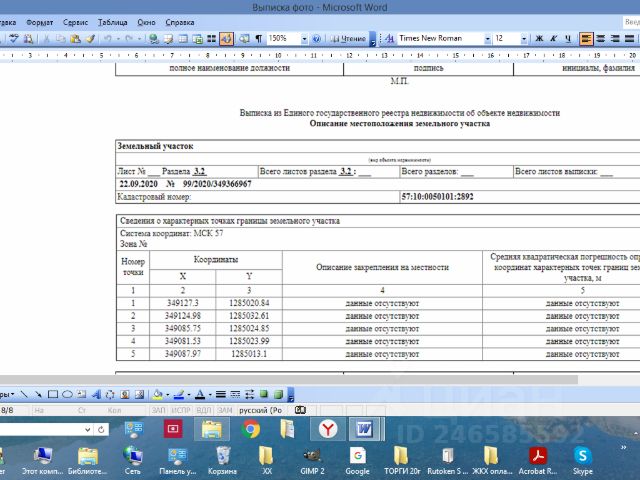Click the Shadow Style icon
Image resolution: width=640 pixels, height=480 pixels.
pos(264,394)
